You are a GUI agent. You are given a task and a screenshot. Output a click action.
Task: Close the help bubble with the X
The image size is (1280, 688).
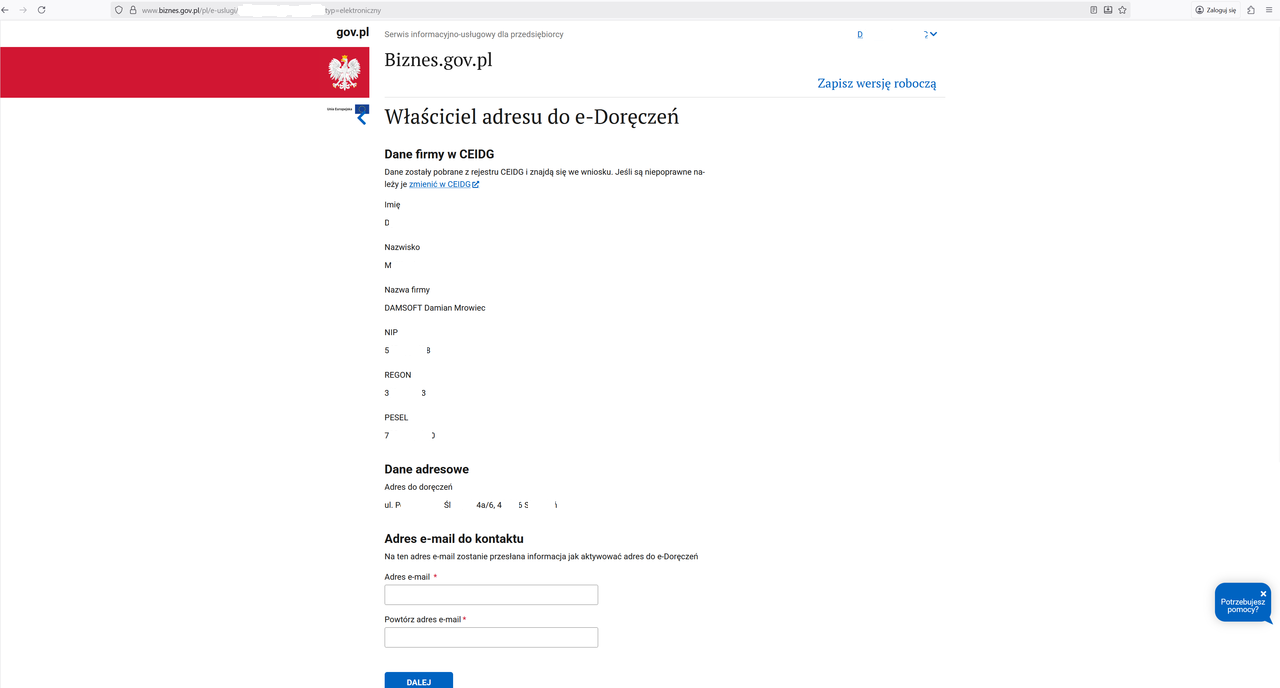click(x=1263, y=593)
